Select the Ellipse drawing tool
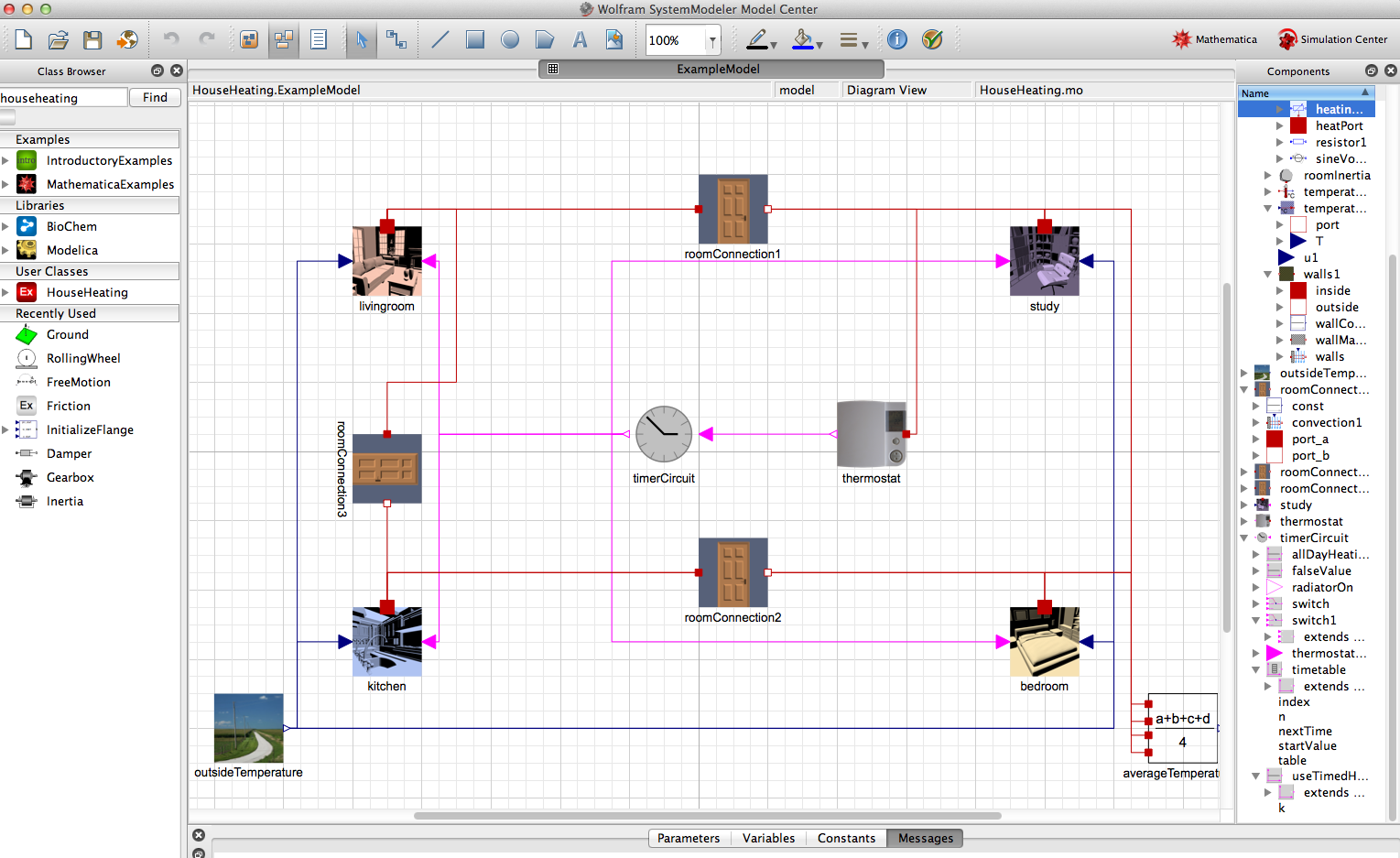Screen dimensions: 1400x858 [x=510, y=39]
